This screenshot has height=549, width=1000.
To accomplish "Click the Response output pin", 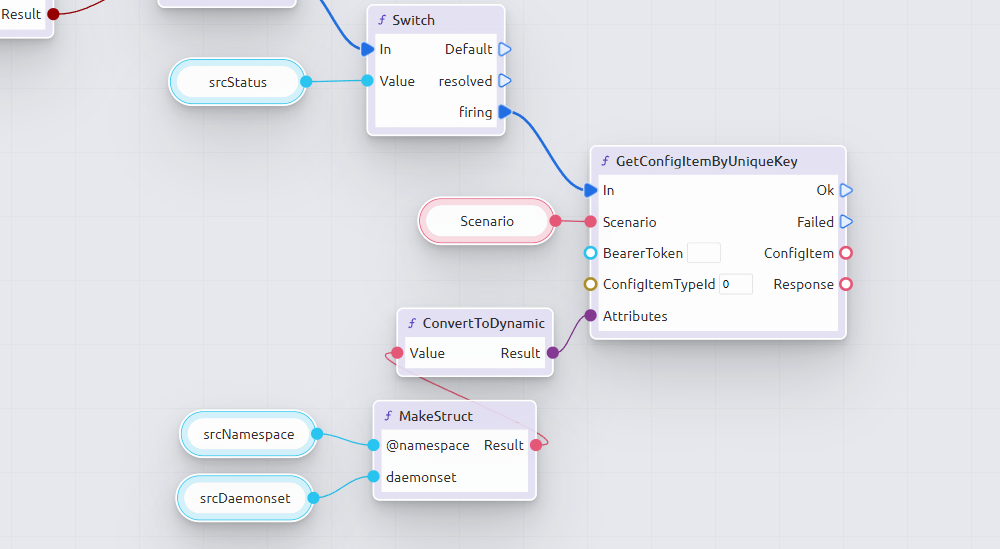I will 846,284.
